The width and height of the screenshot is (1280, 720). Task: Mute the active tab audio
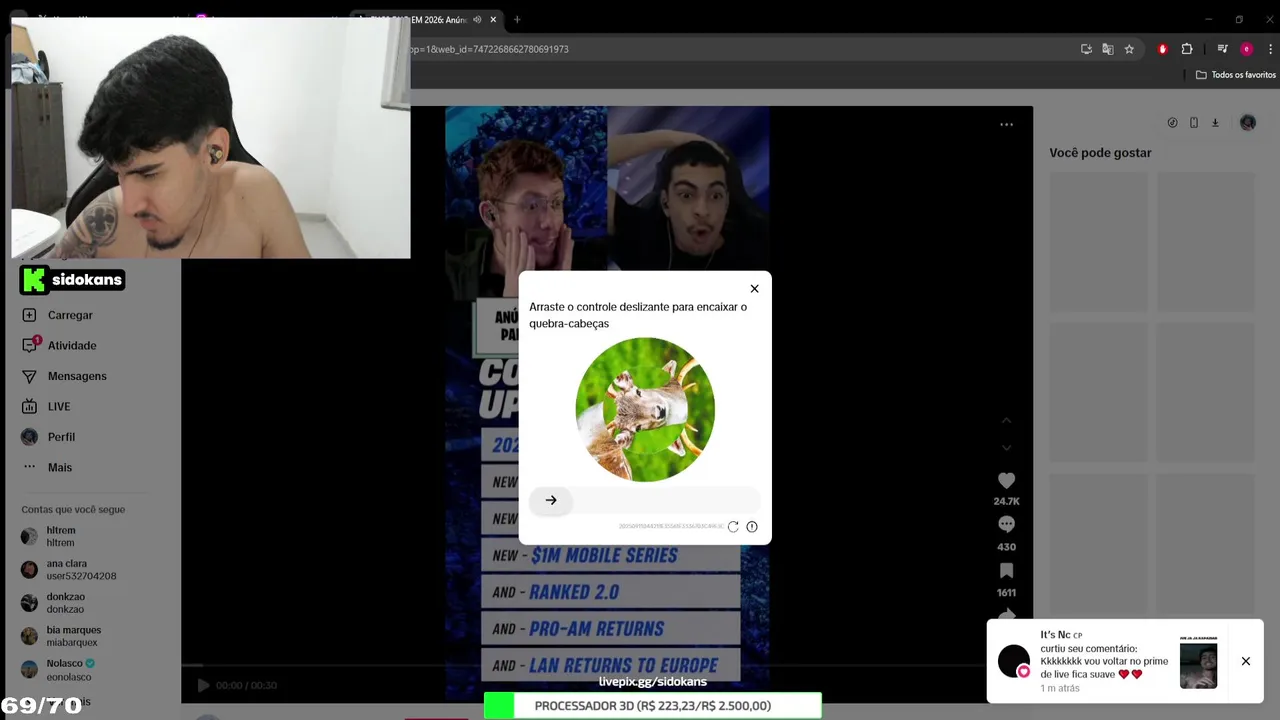coord(477,19)
